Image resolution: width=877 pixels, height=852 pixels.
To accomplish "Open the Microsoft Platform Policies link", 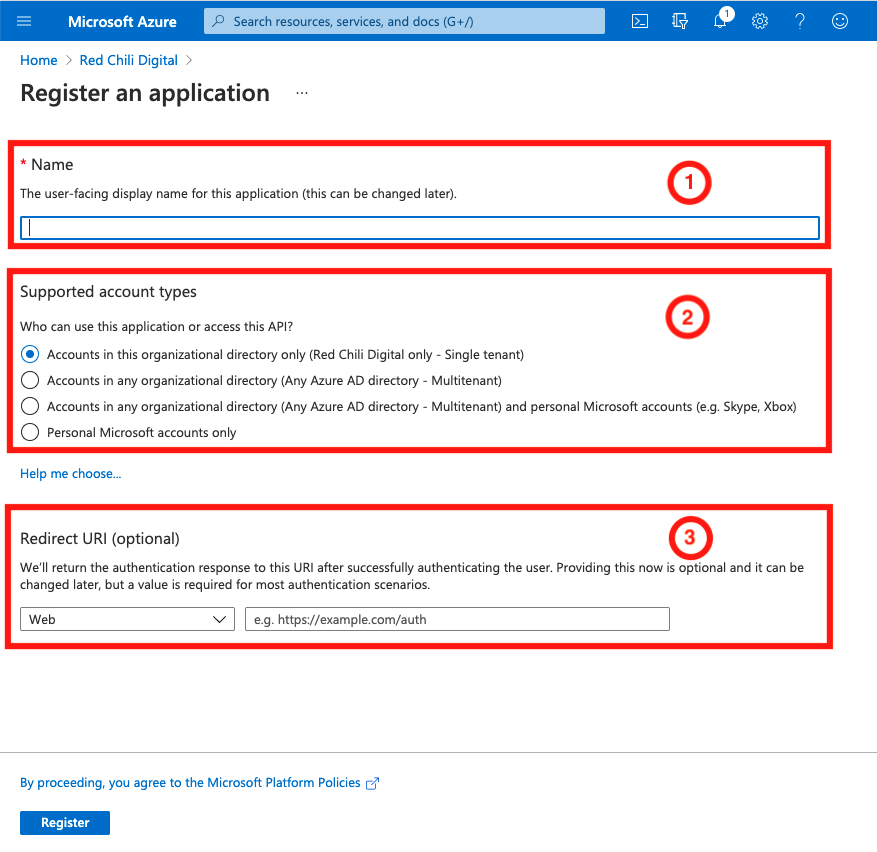I will coord(190,783).
